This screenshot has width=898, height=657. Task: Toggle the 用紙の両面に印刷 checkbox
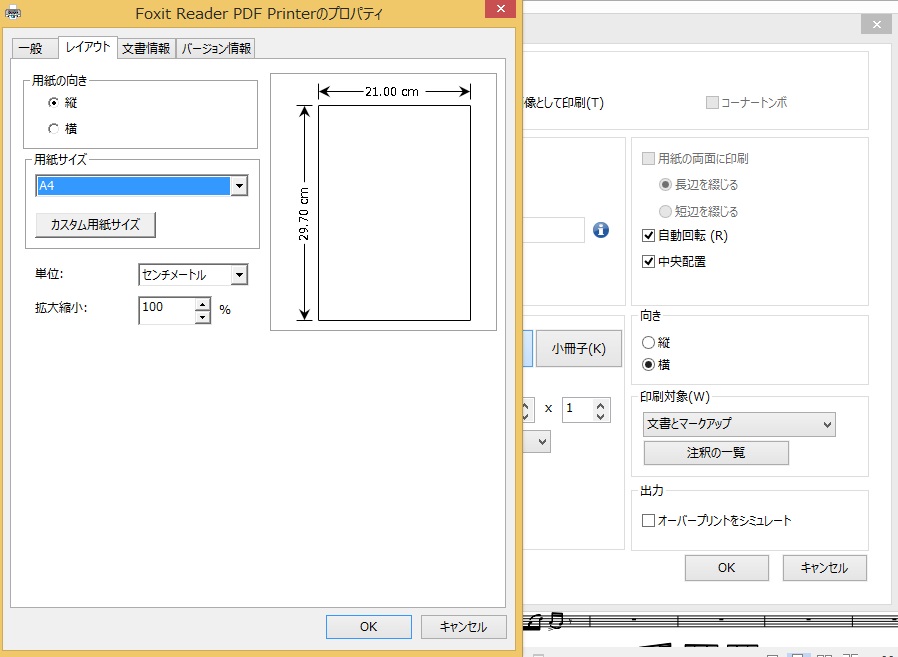point(648,159)
